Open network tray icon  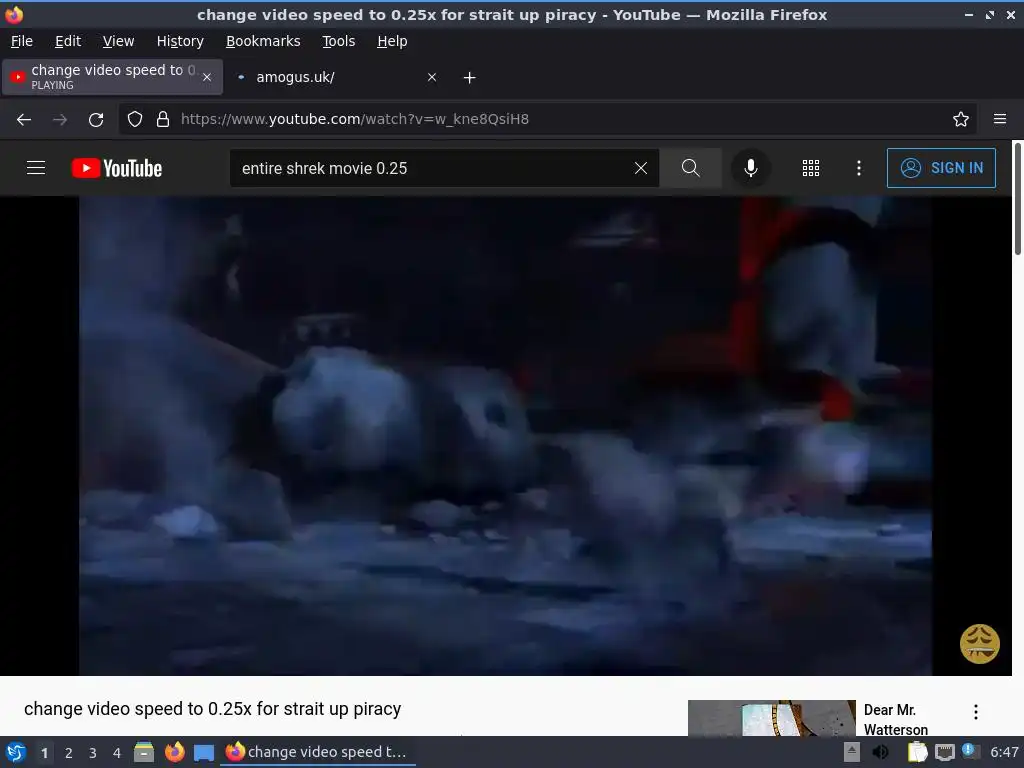(x=944, y=753)
